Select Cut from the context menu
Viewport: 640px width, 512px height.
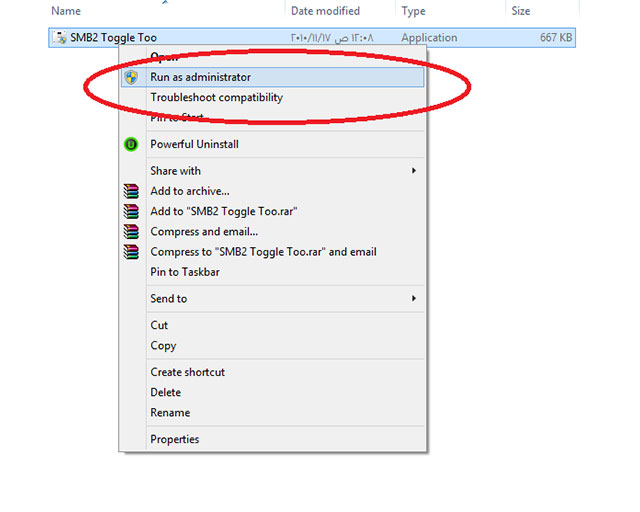(273, 325)
